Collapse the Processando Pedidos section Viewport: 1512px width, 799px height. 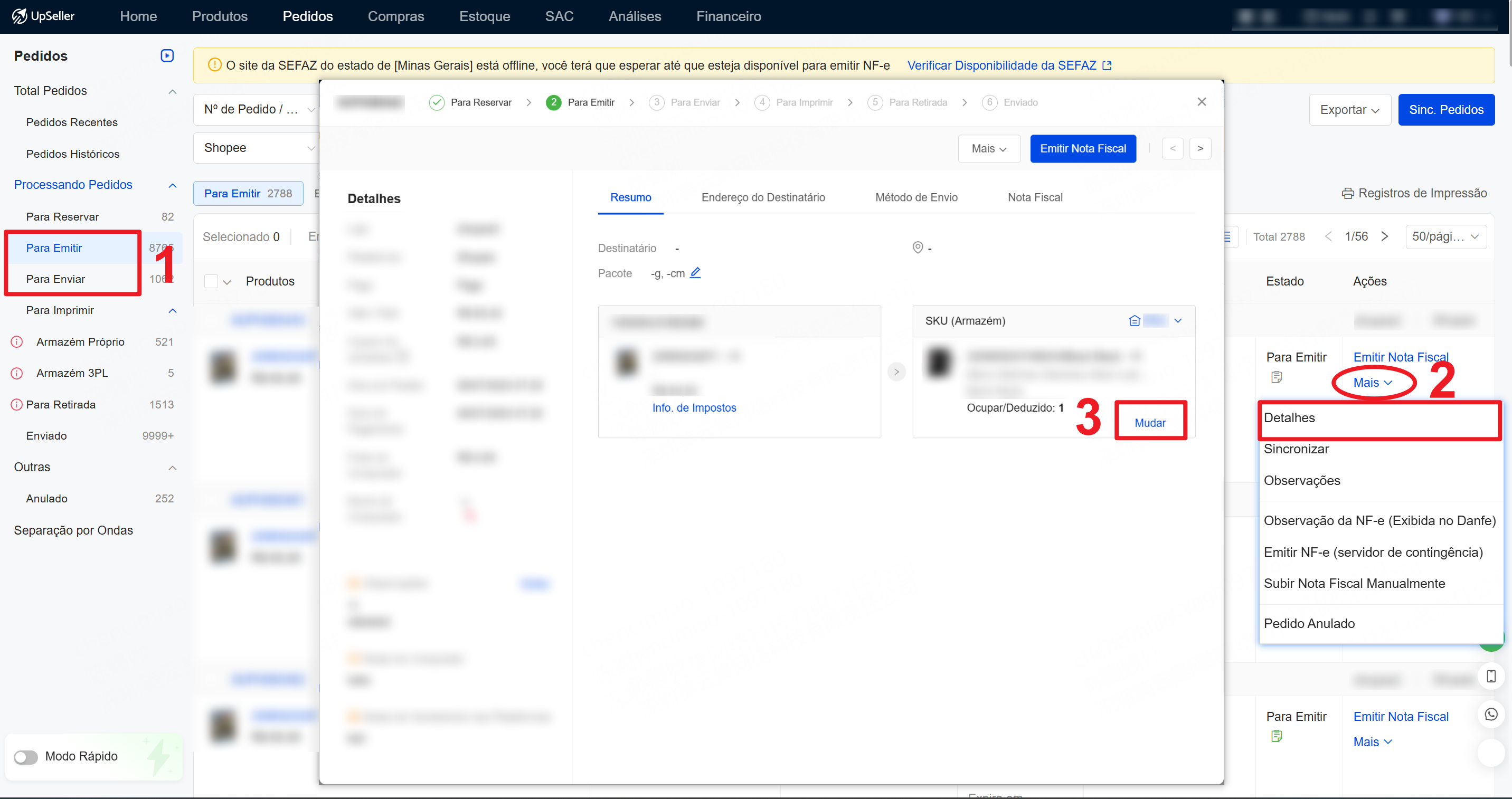(172, 185)
